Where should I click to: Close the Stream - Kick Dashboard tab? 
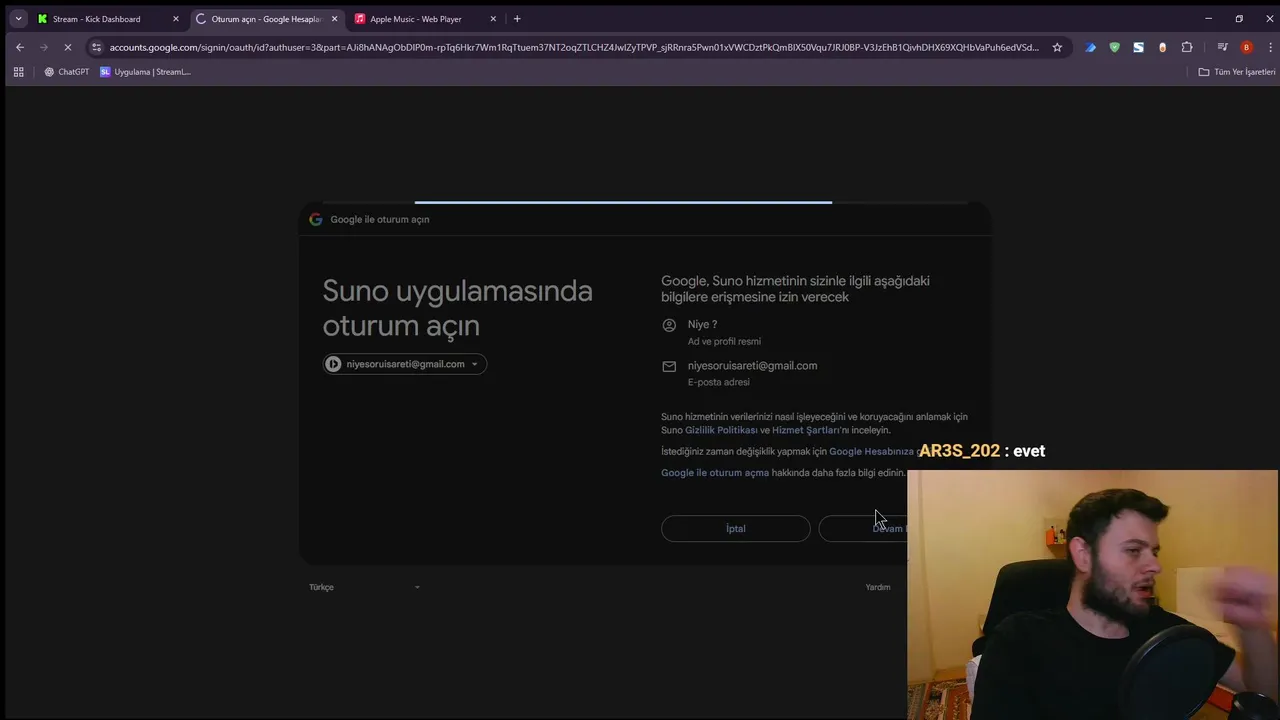(176, 19)
